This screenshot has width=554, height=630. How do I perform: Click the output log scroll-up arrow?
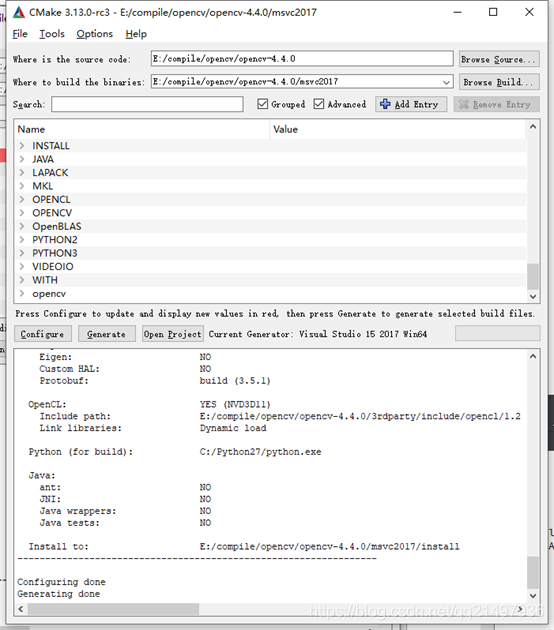point(533,356)
